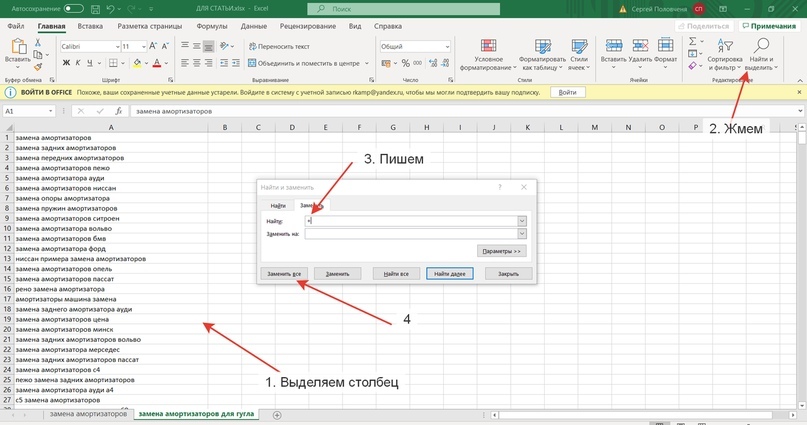Switch to the Формулы ribbon tab
The image size is (807, 425).
[212, 26]
